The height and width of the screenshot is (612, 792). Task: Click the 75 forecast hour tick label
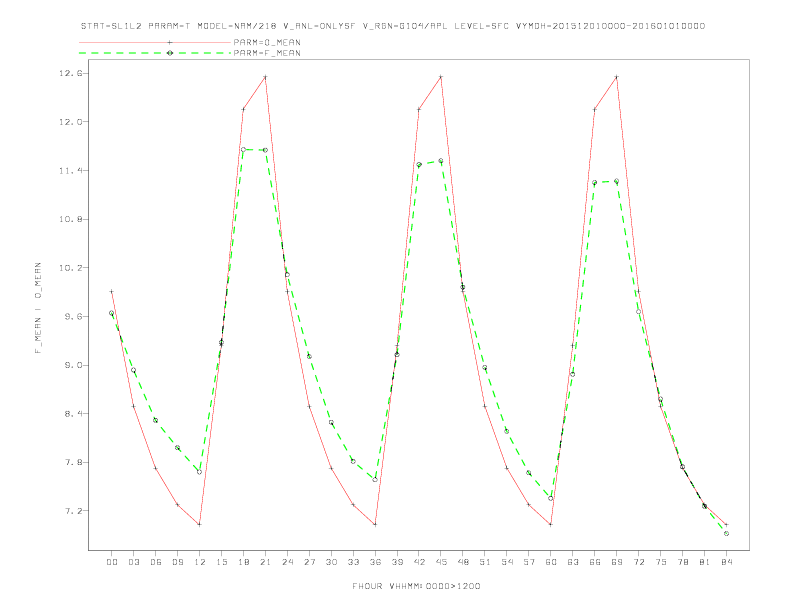coord(661,562)
